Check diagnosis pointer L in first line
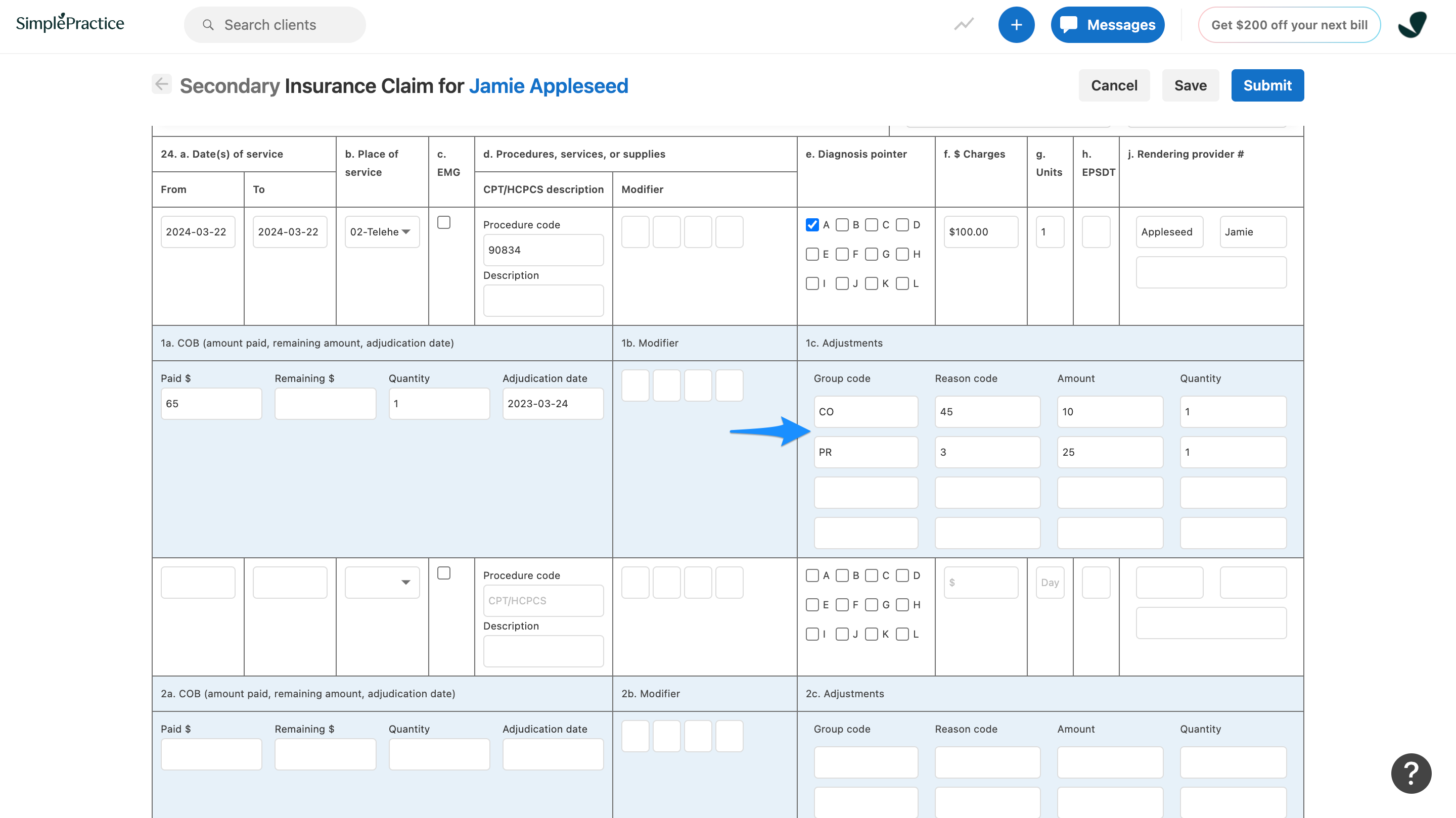The image size is (1456, 818). pyautogui.click(x=902, y=283)
